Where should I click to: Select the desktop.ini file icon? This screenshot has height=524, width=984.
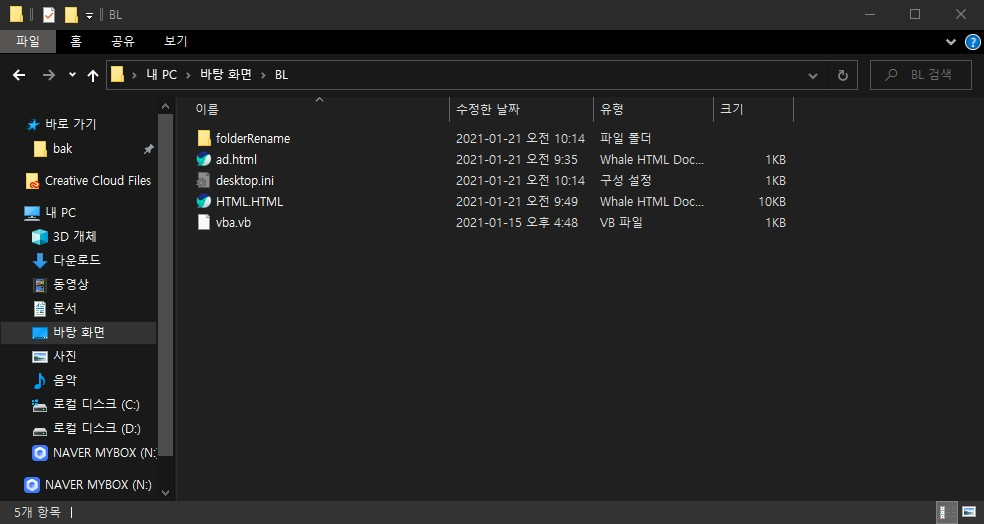pyautogui.click(x=204, y=181)
